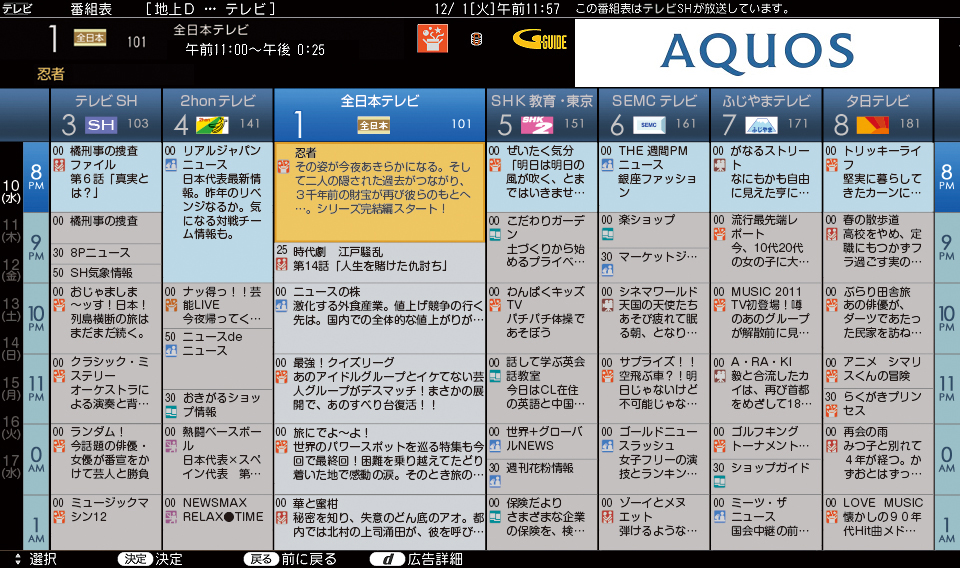
Task: Click the orange recommendation icon in top bar
Action: pyautogui.click(x=432, y=39)
